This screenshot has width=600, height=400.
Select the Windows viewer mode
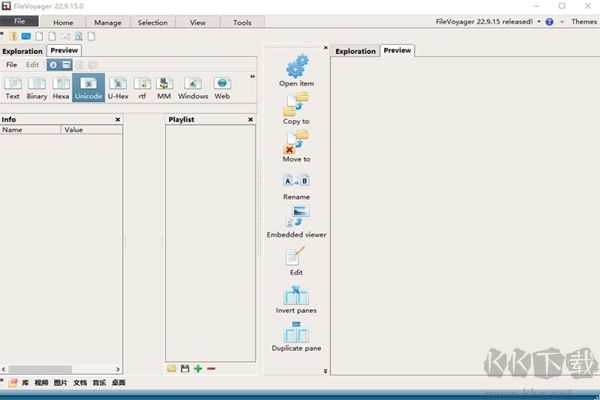pyautogui.click(x=193, y=88)
